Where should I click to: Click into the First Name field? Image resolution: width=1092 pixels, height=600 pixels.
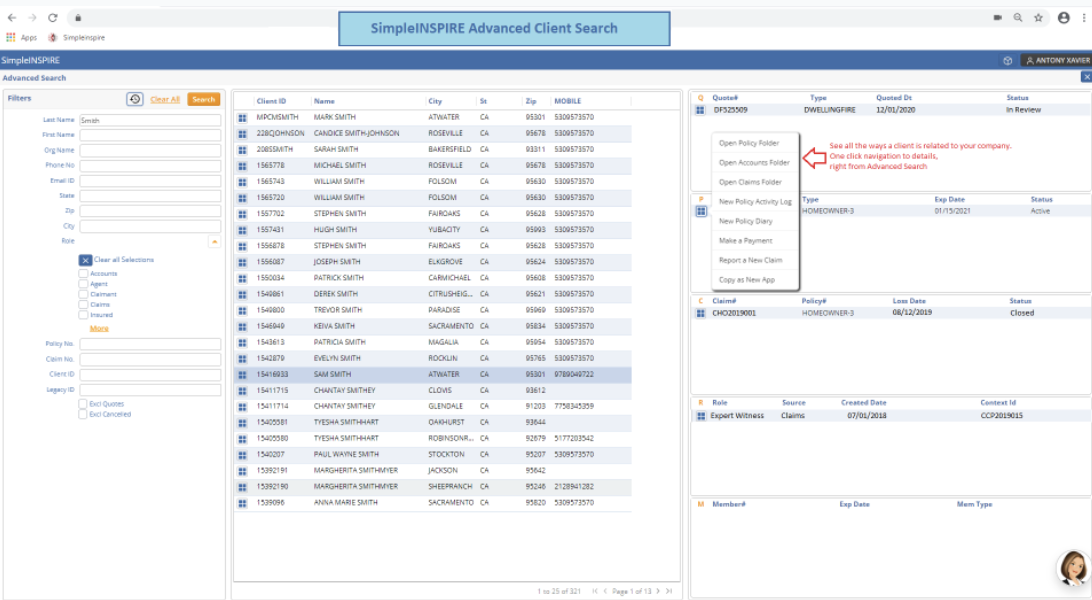coord(150,135)
